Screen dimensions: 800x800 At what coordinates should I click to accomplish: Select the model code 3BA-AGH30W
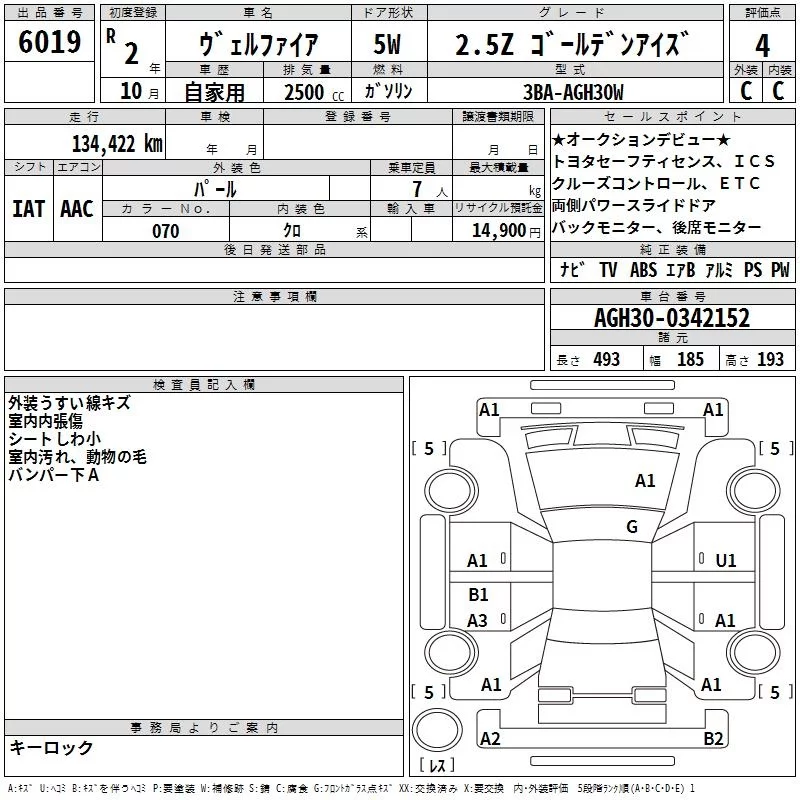coord(573,92)
